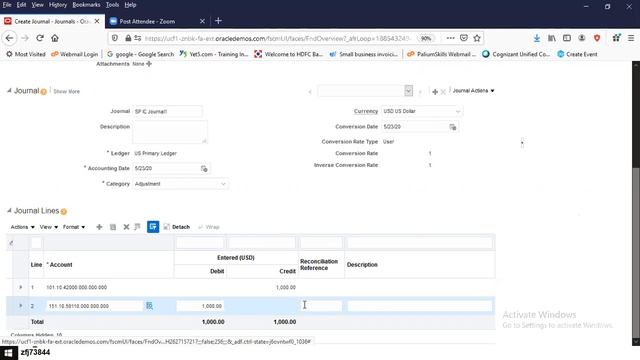The width and height of the screenshot is (640, 360).
Task: Click line 1 account 101.10.42000.000.000.000
Action: 77,287
